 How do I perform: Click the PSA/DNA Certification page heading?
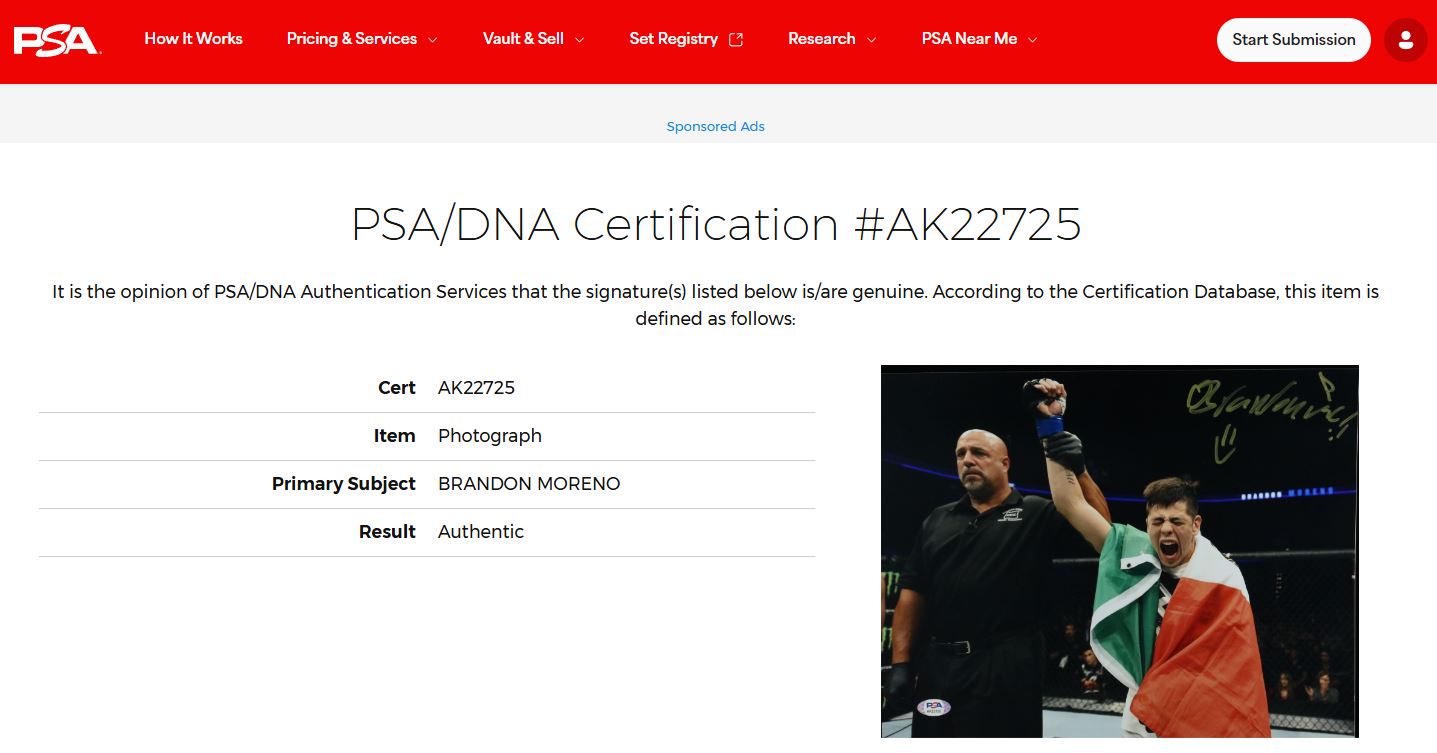coord(716,224)
